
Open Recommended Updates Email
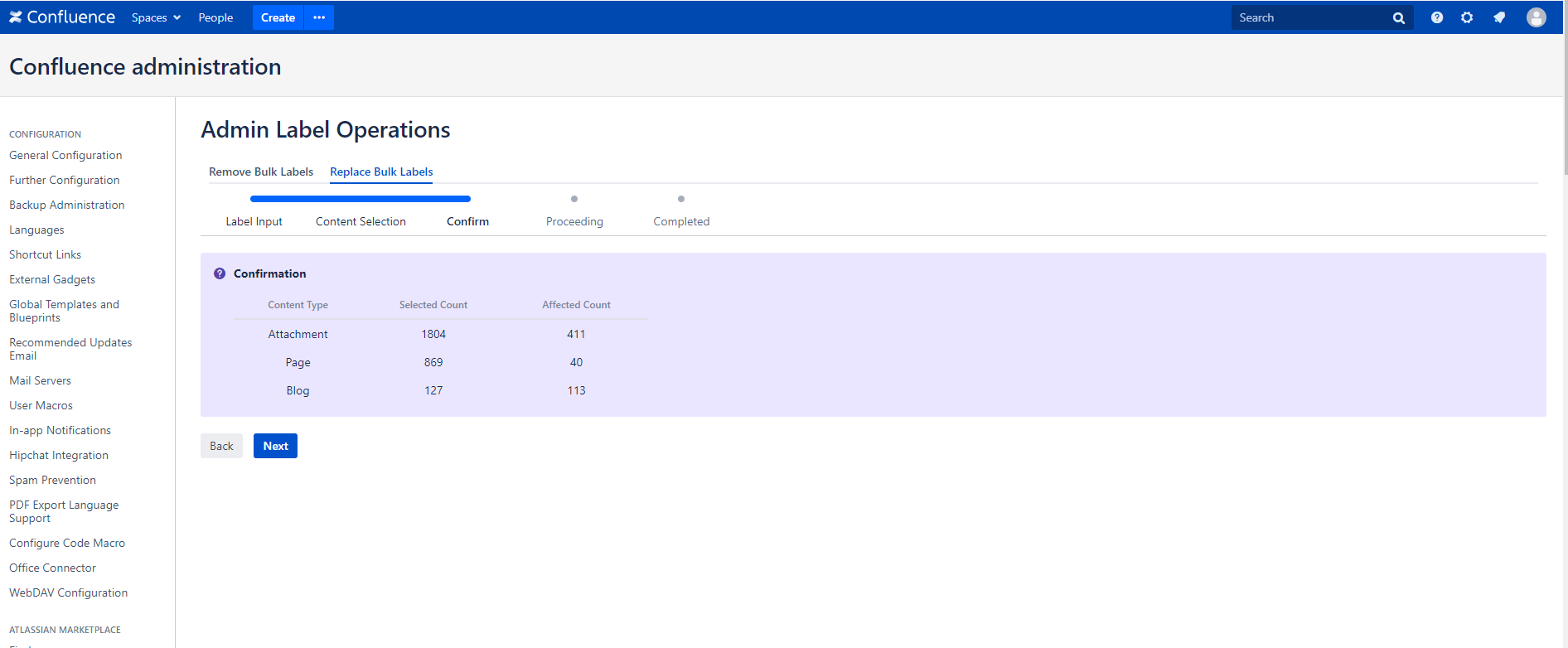pyautogui.click(x=70, y=349)
